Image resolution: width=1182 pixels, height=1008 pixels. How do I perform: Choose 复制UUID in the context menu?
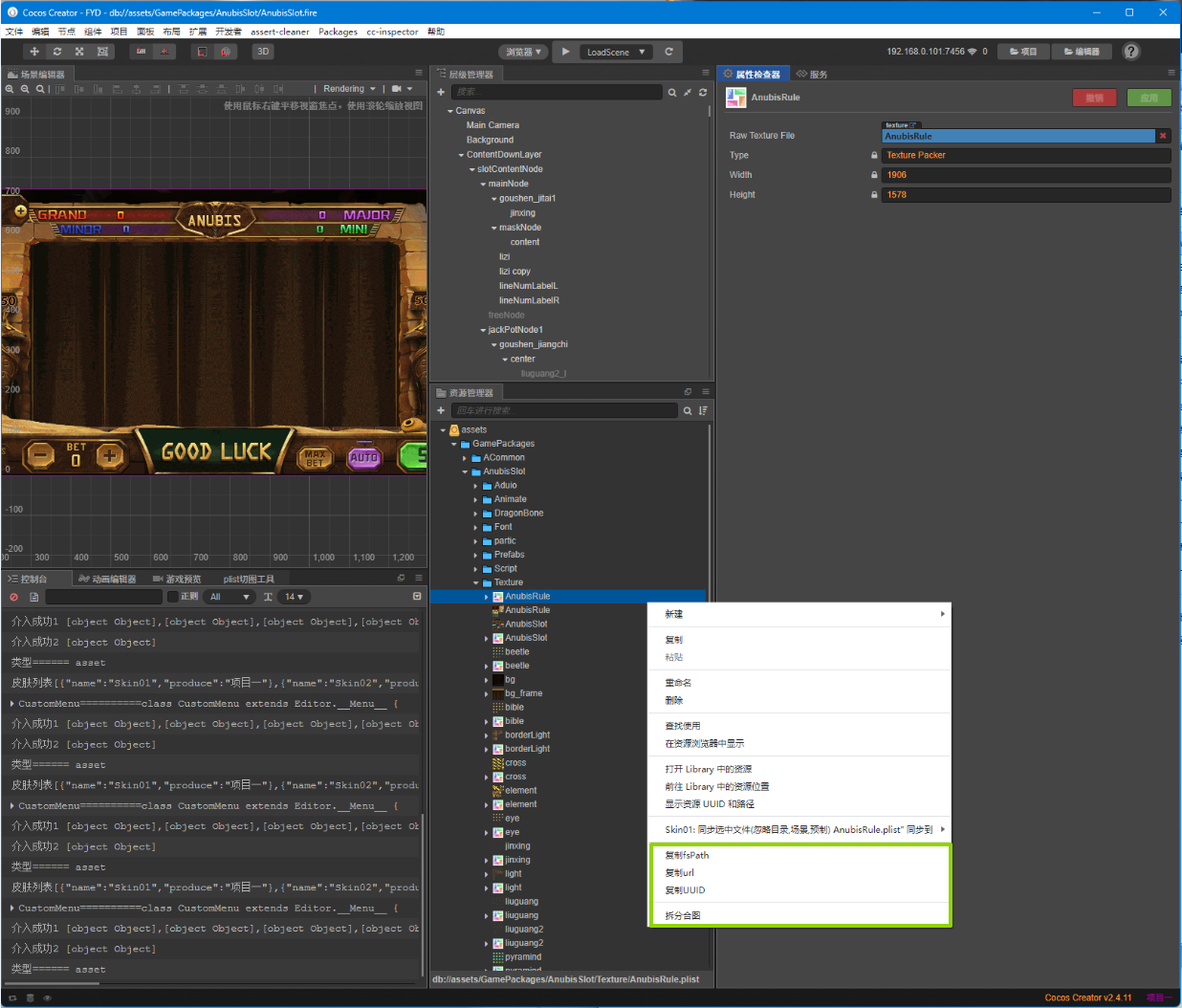pyautogui.click(x=685, y=890)
